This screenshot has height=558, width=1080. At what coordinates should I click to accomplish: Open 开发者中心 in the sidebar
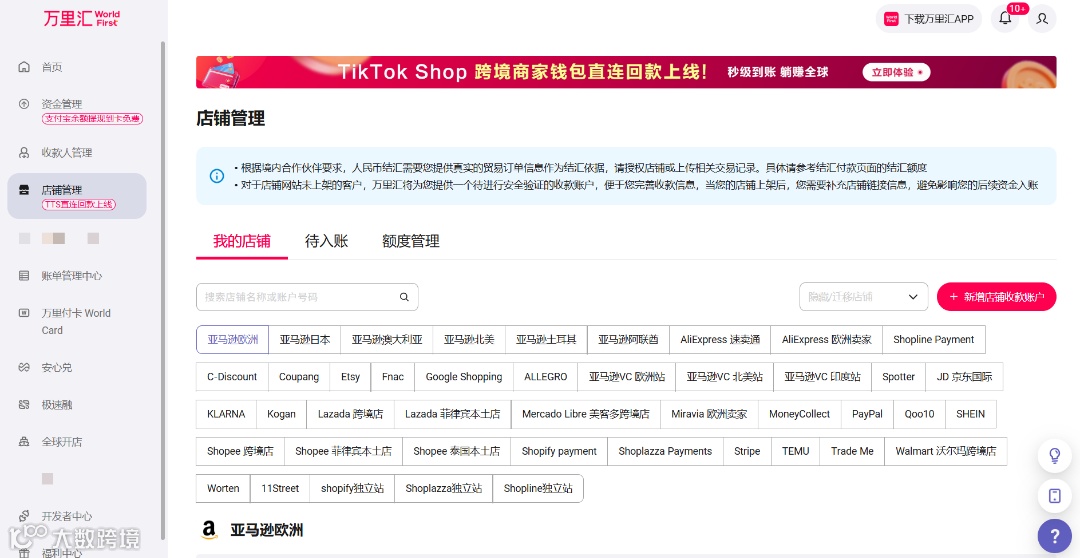pyautogui.click(x=67, y=516)
